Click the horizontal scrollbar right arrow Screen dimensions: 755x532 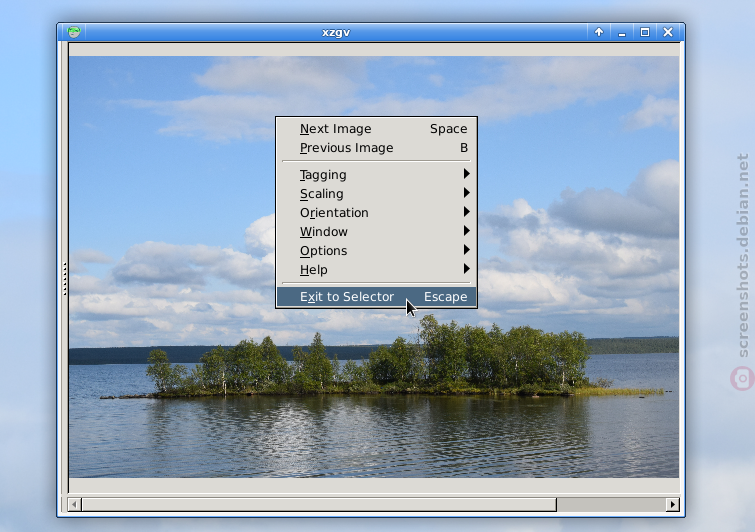pos(673,505)
